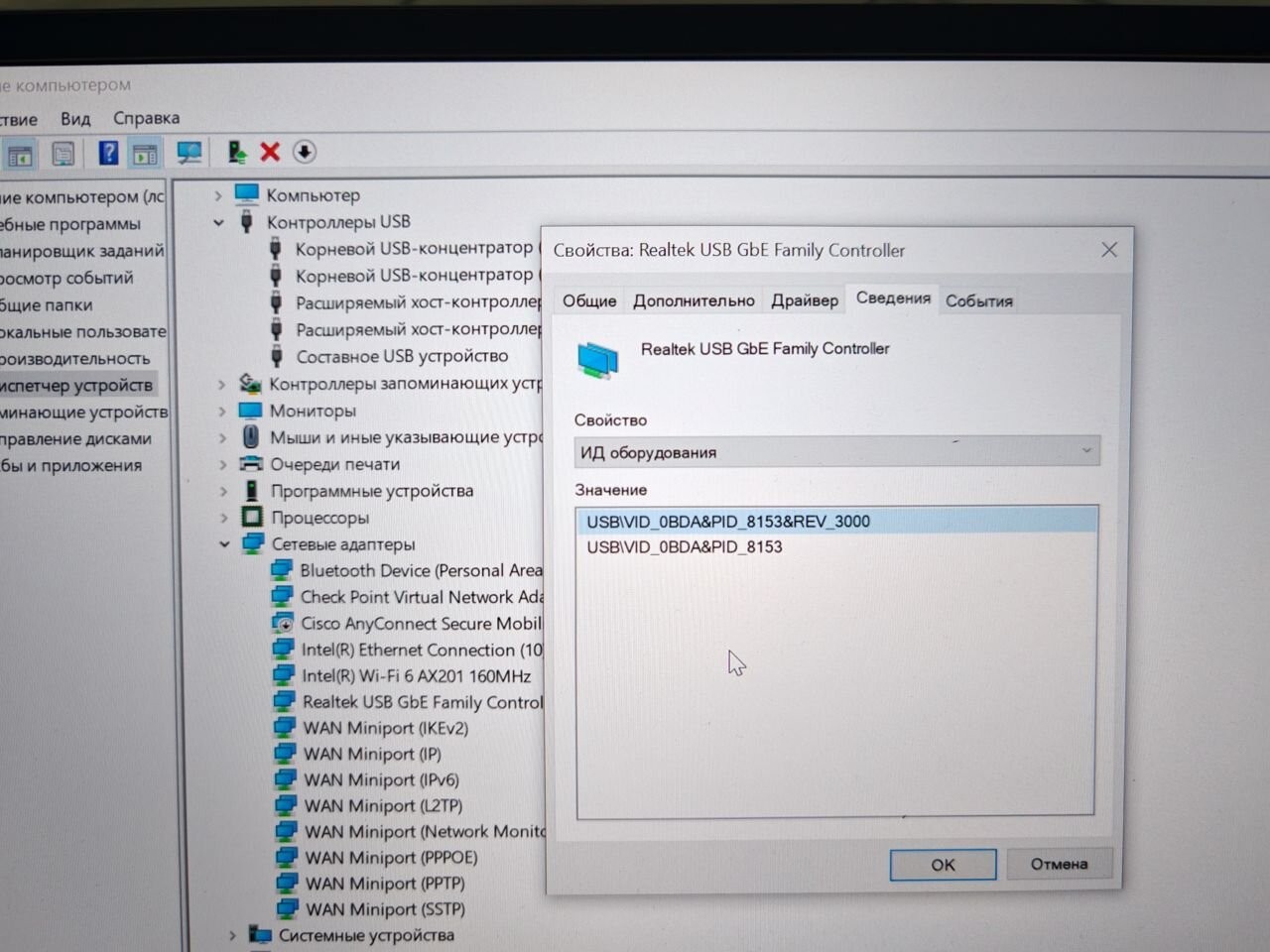Viewport: 1270px width, 952px height.
Task: Click the Процессоры category chip icon
Action: (x=252, y=518)
